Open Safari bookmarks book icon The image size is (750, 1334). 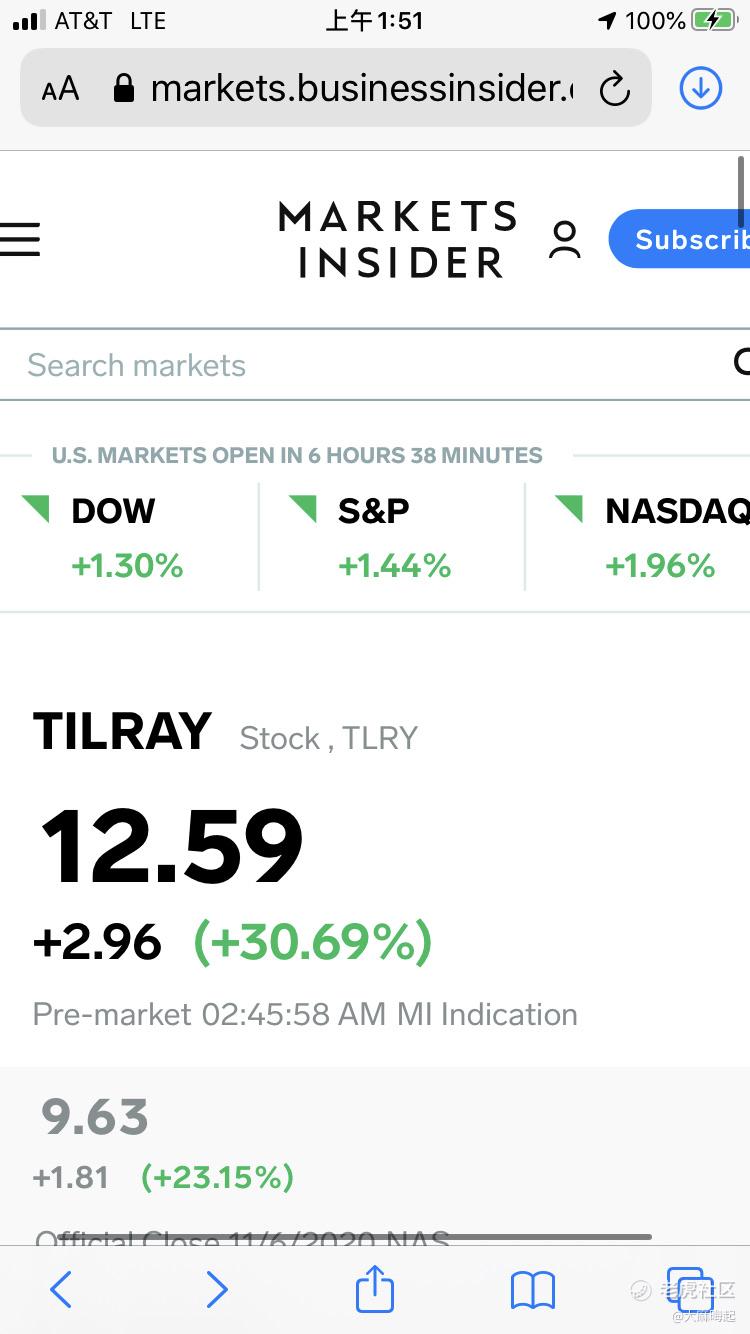coord(533,1290)
